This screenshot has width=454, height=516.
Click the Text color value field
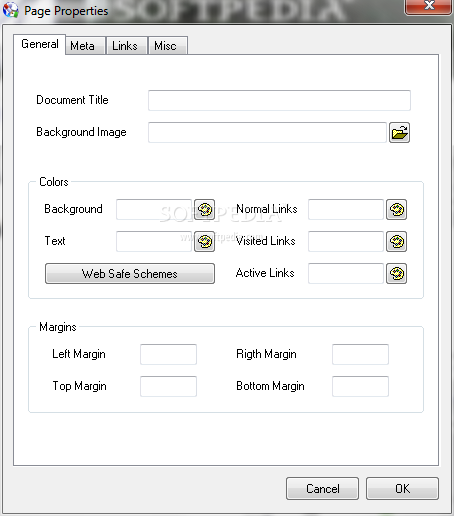point(154,241)
